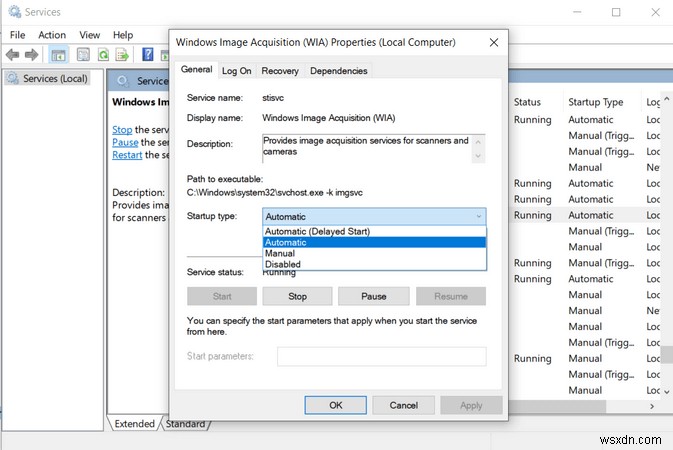Click description box scroll down arrow
The height and width of the screenshot is (450, 673).
[478, 156]
